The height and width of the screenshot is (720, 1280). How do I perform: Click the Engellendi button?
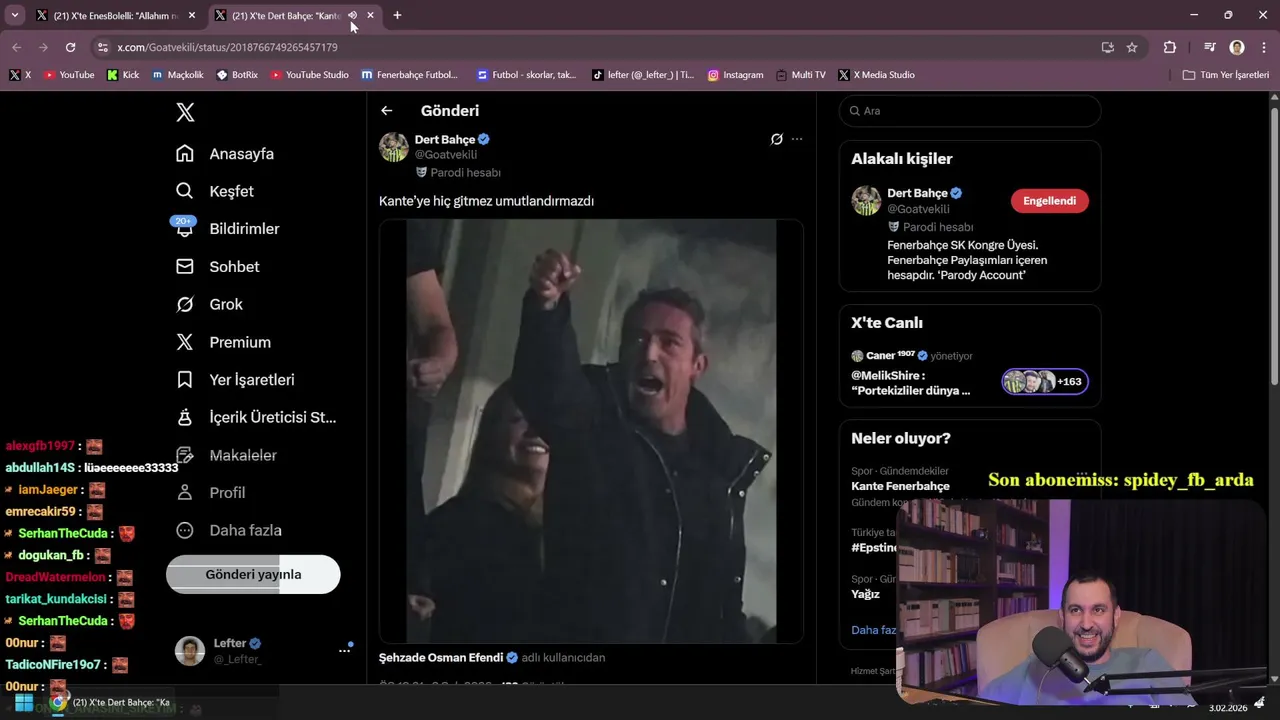point(1049,201)
